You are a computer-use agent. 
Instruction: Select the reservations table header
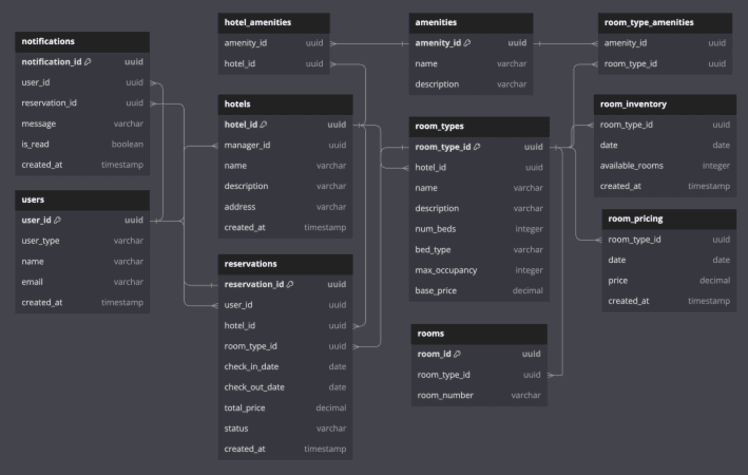[x=285, y=264]
